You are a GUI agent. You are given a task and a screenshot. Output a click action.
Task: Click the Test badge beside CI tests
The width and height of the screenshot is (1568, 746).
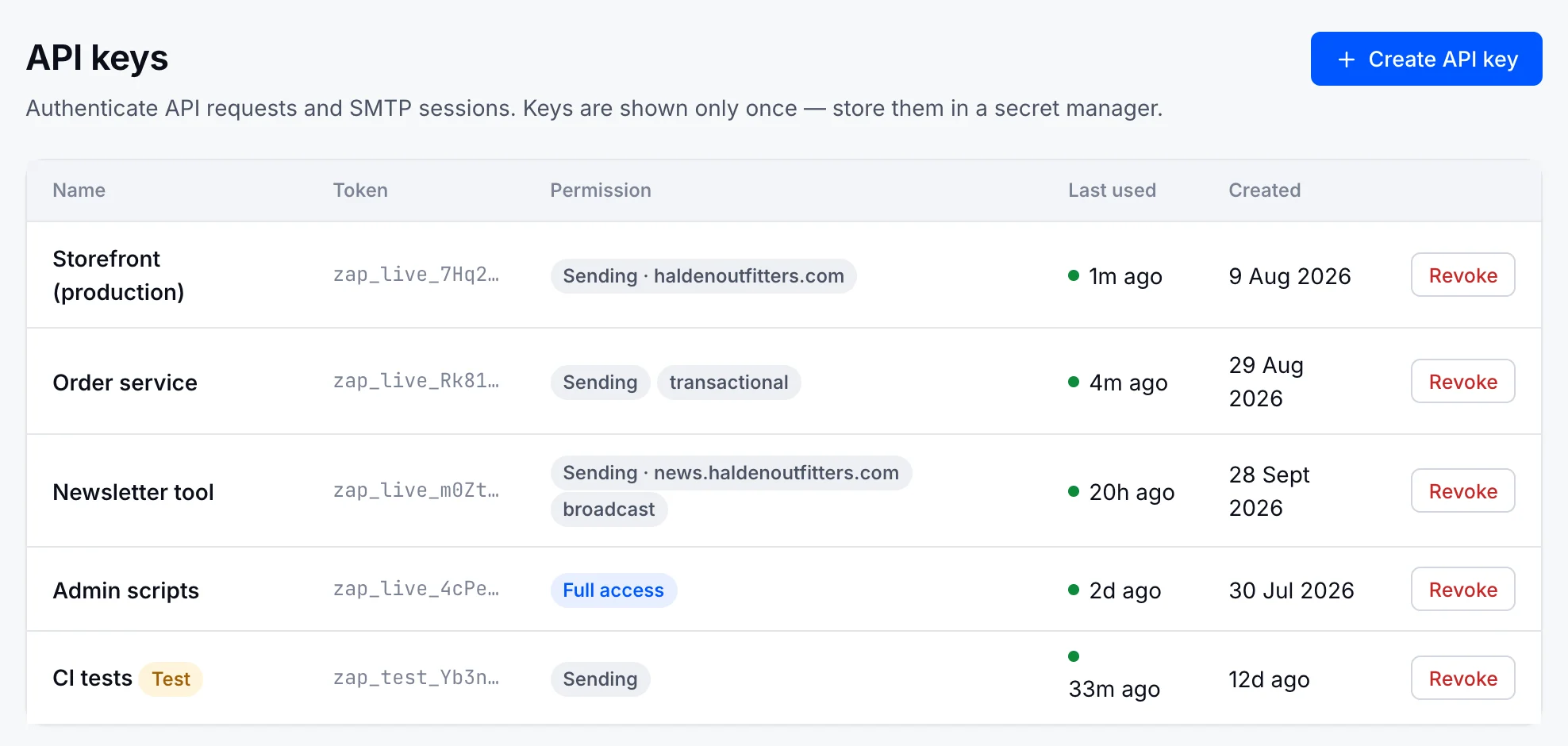click(171, 679)
